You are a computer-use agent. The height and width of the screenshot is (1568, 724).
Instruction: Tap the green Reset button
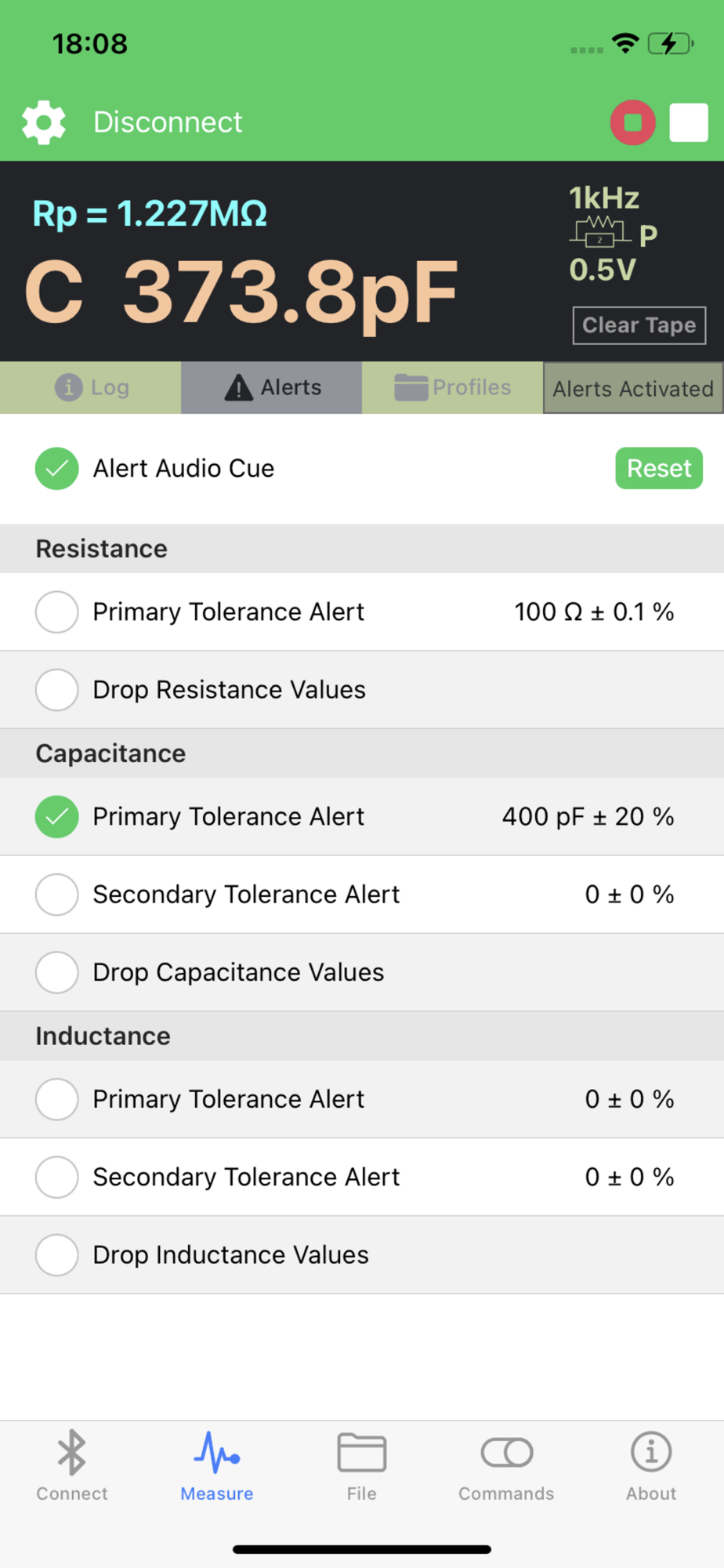[x=658, y=469]
